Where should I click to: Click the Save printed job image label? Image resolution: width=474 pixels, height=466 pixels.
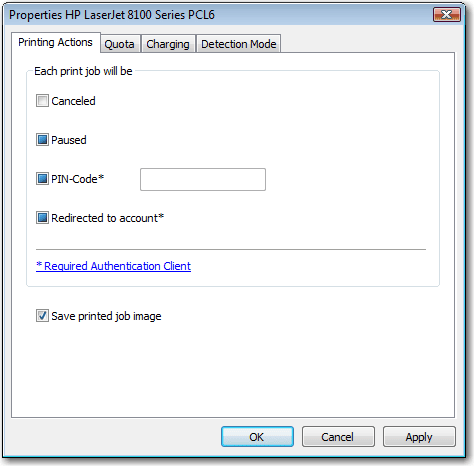tap(106, 316)
